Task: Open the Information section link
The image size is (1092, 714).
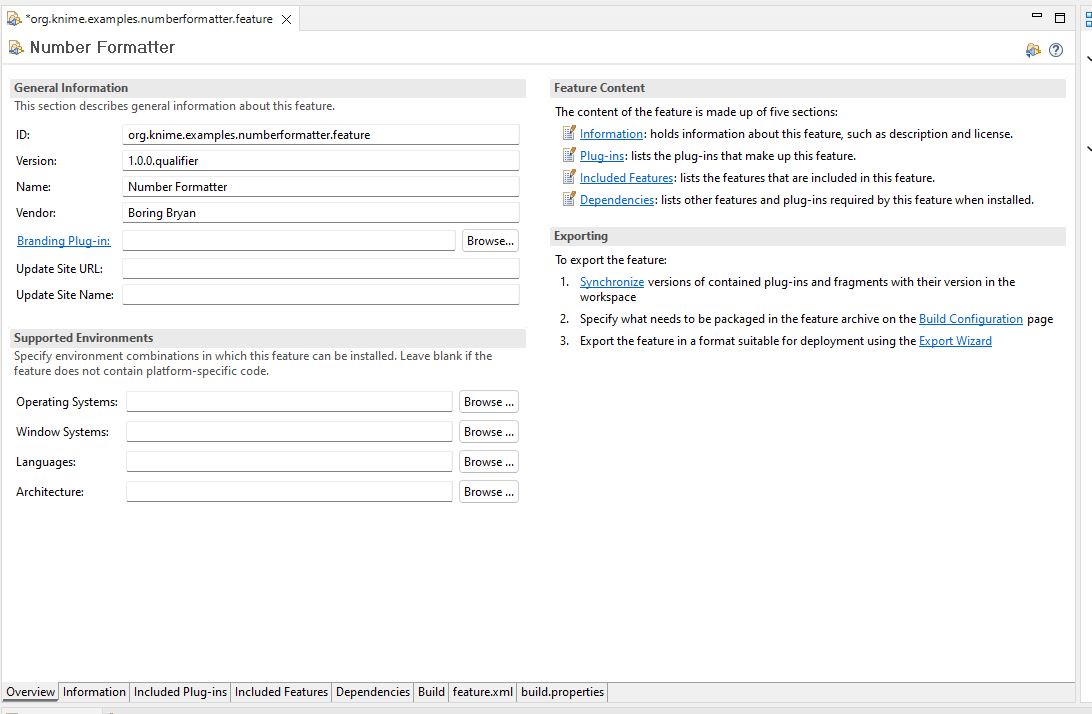Action: point(611,134)
